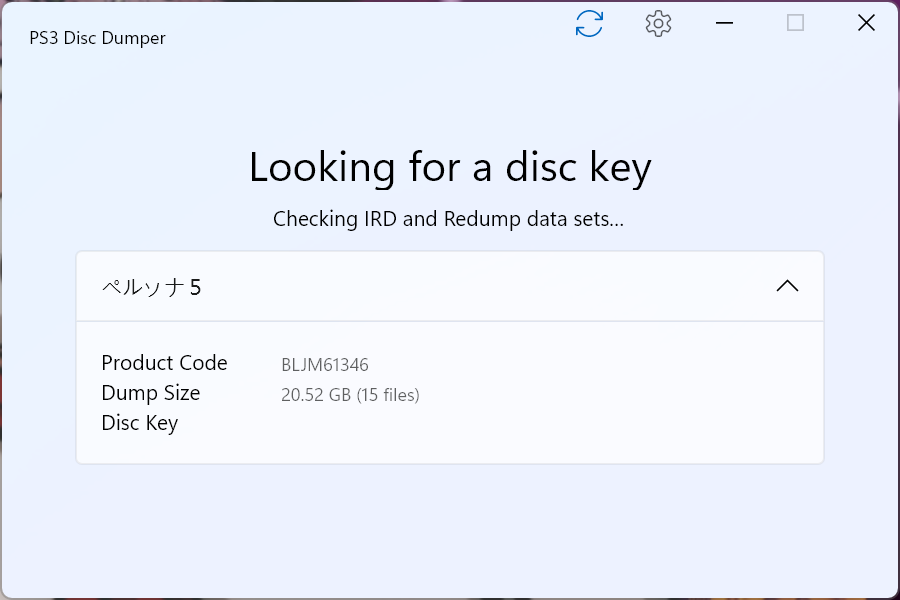Close the PS3 Disc Dumper window
The width and height of the screenshot is (900, 600).
866,23
